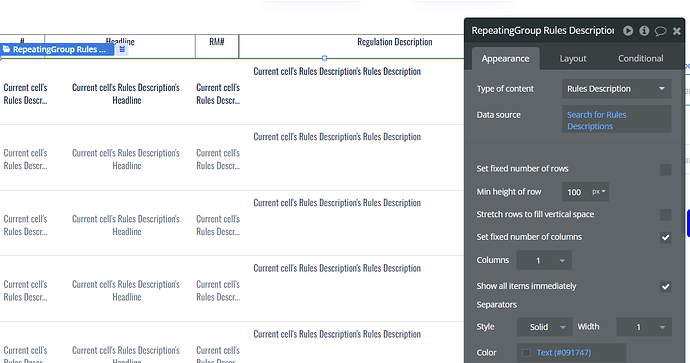
Task: Edit the Min height of row value
Action: point(574,192)
